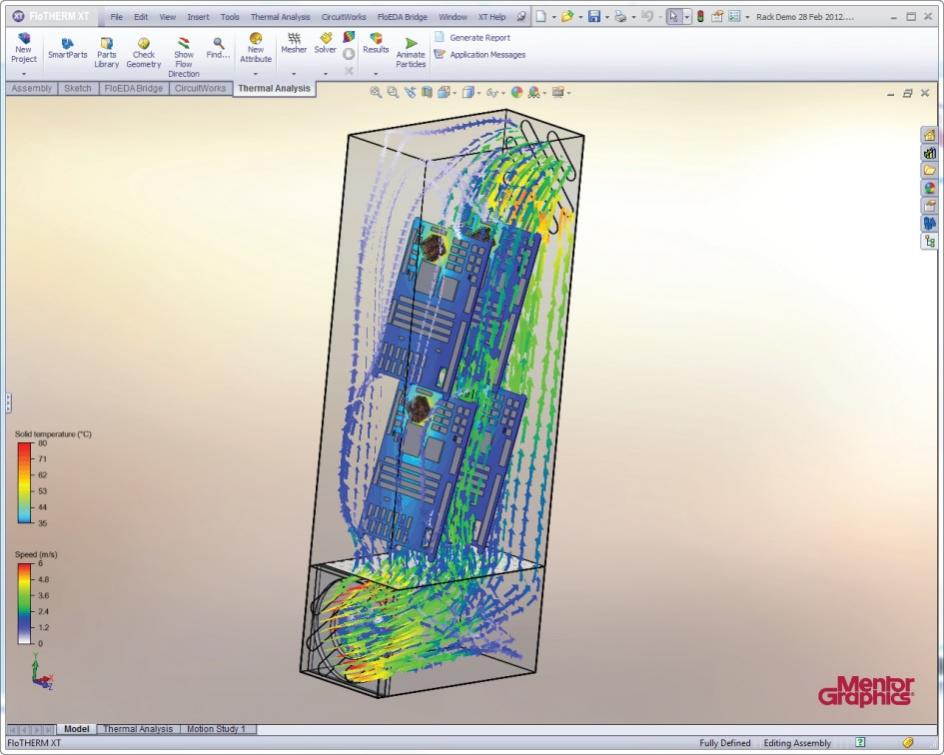Switch to the Sketch ribbon tab
The image size is (944, 755).
tap(78, 89)
